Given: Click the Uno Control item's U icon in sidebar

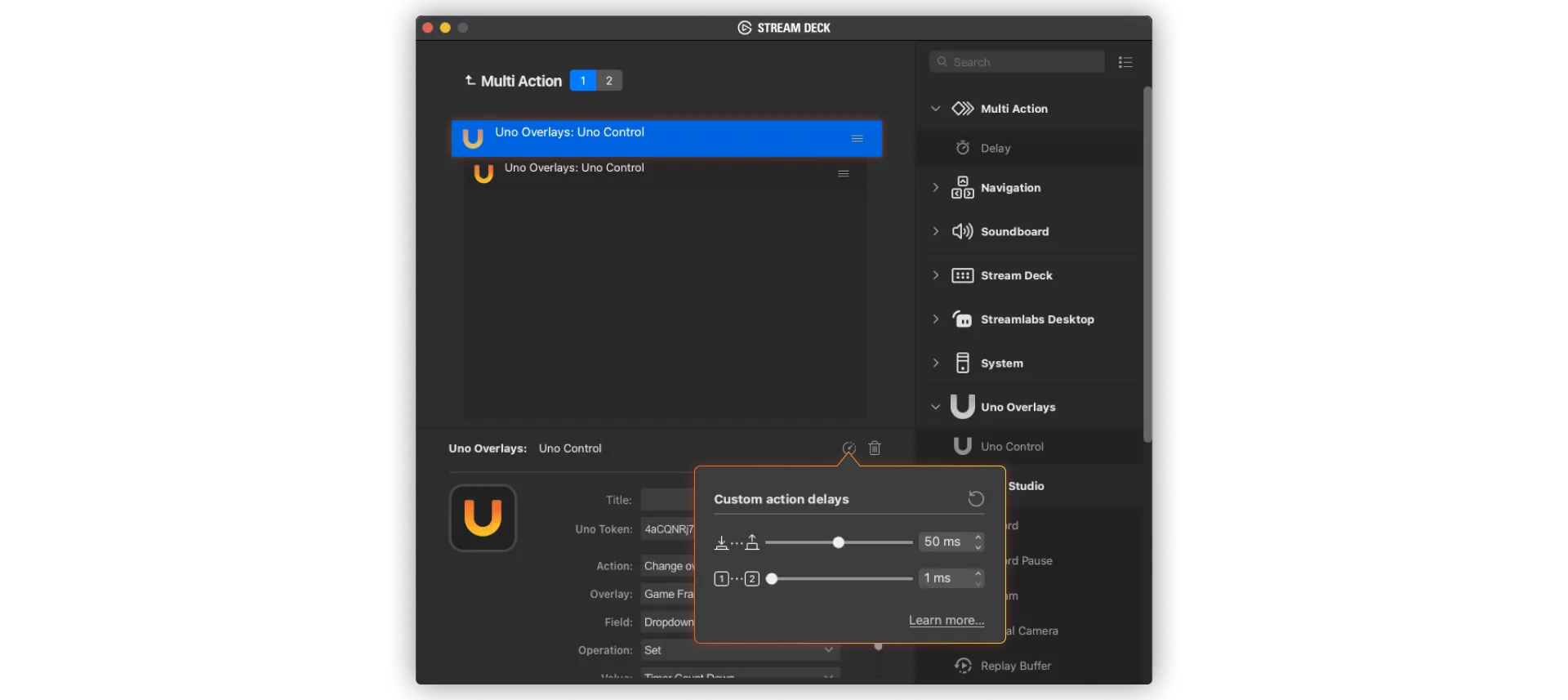Looking at the screenshot, I should (x=963, y=446).
